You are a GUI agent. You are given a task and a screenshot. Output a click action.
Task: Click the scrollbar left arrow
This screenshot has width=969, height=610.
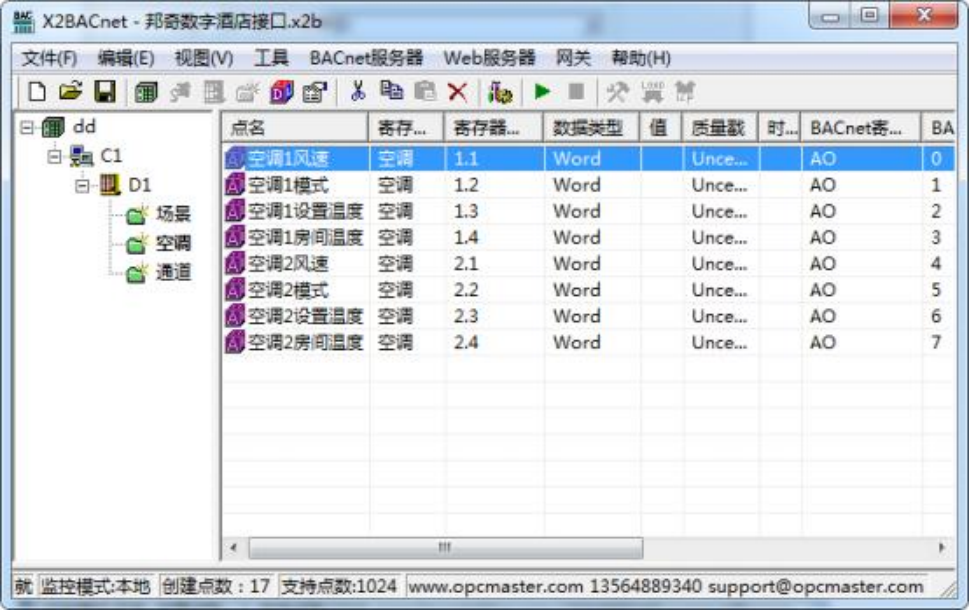point(234,548)
